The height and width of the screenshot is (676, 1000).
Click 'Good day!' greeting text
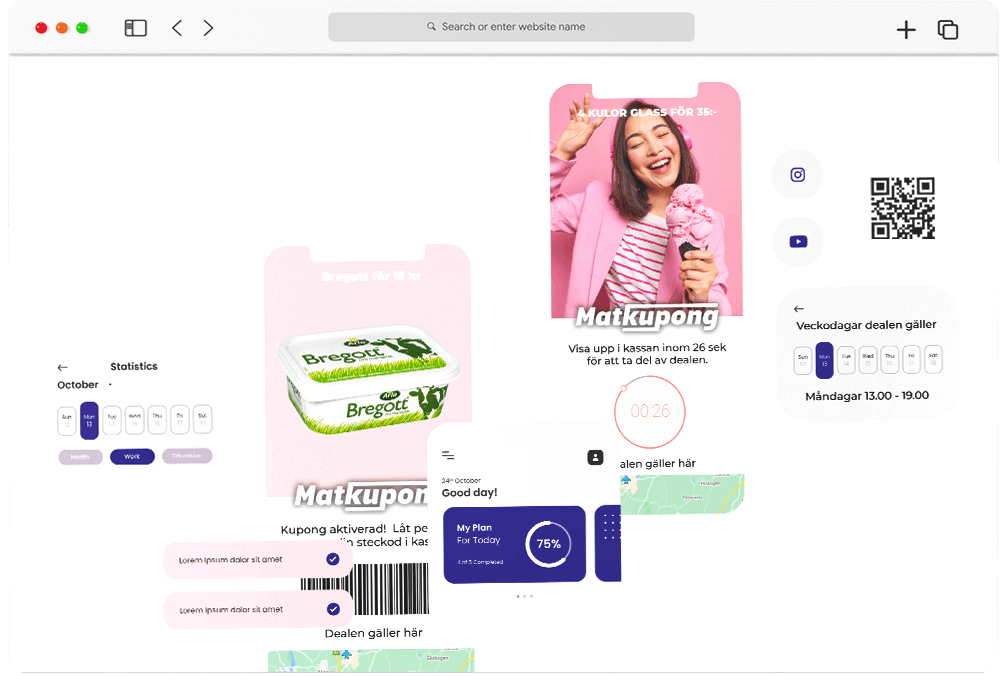pos(469,493)
